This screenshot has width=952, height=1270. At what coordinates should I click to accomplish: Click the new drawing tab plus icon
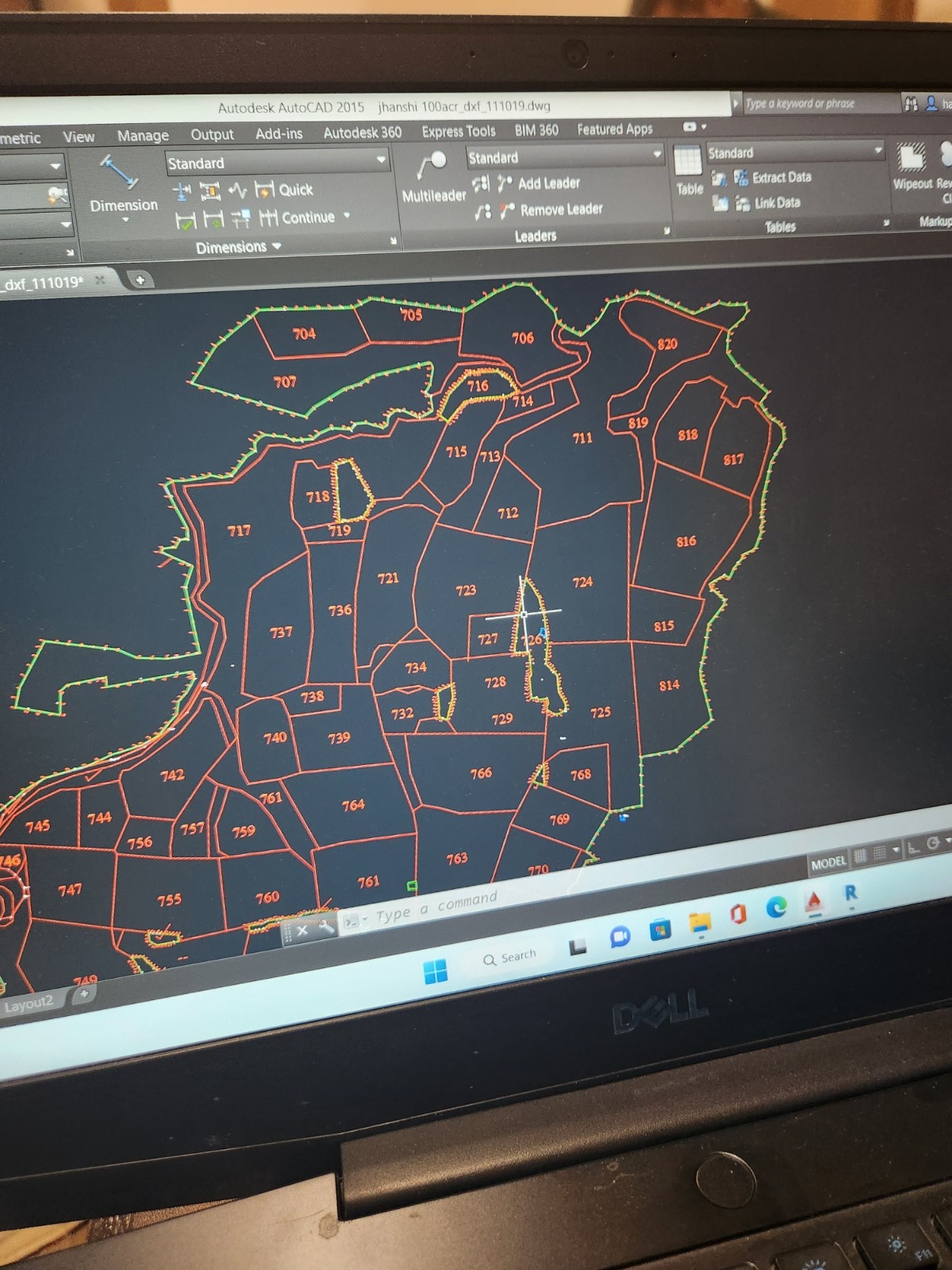pyautogui.click(x=140, y=279)
